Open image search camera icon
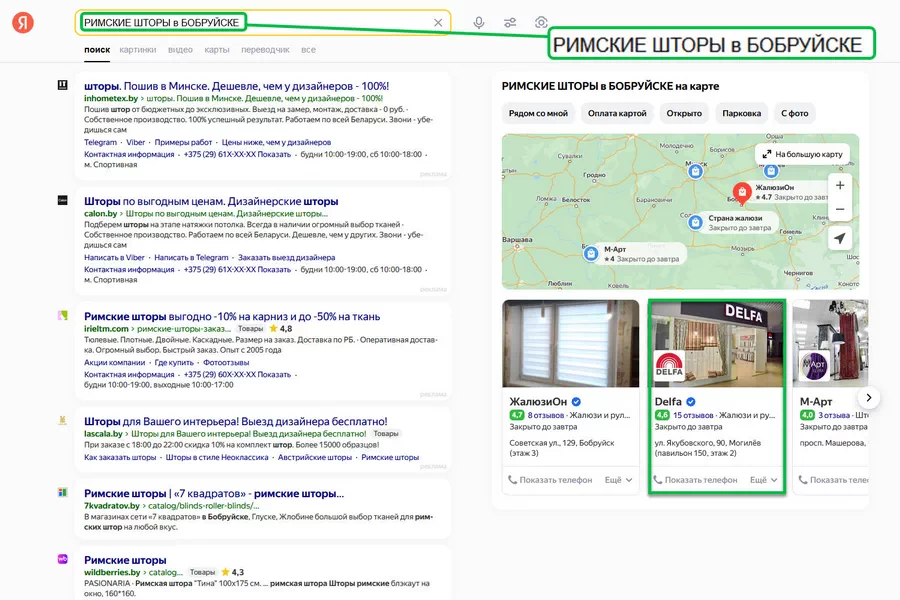Viewport: 900px width, 600px height. 541,22
